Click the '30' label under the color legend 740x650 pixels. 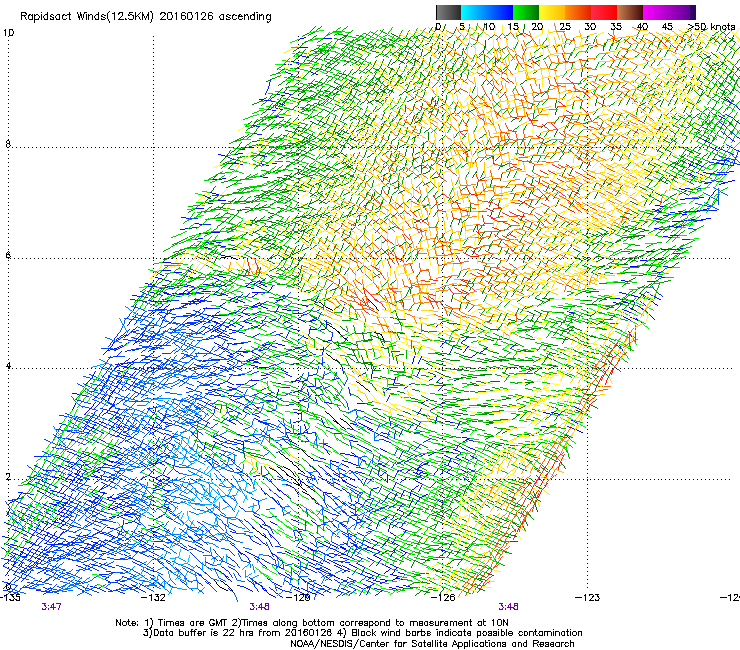tap(590, 27)
